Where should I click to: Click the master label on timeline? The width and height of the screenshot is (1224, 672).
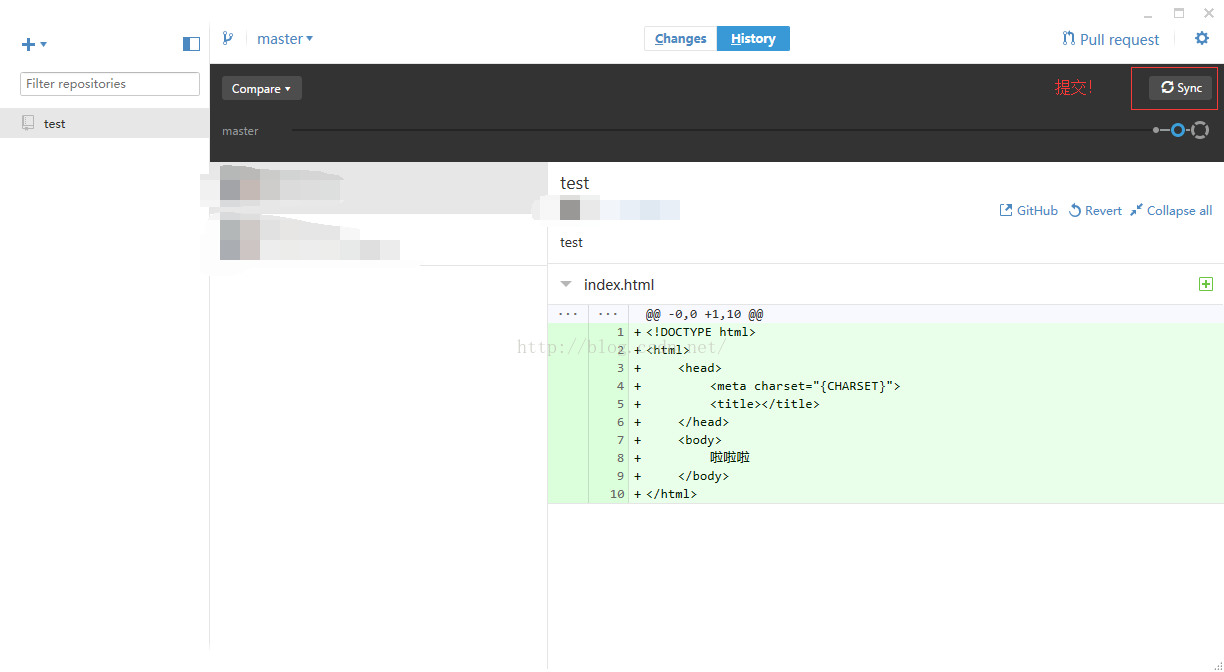click(x=240, y=131)
